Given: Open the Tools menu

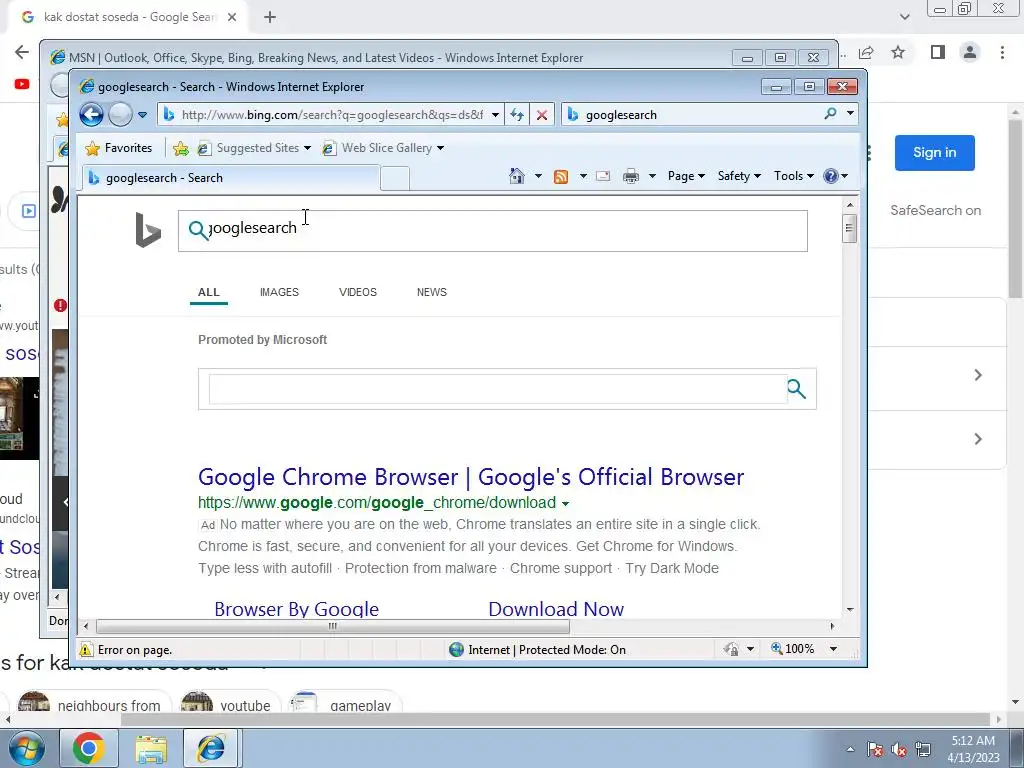Looking at the screenshot, I should (793, 176).
